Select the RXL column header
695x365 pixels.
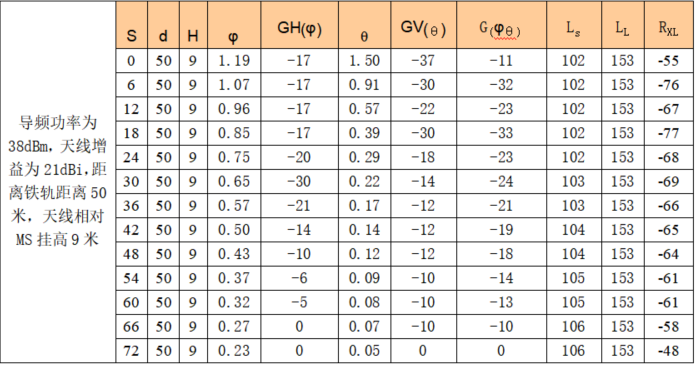[669, 25]
